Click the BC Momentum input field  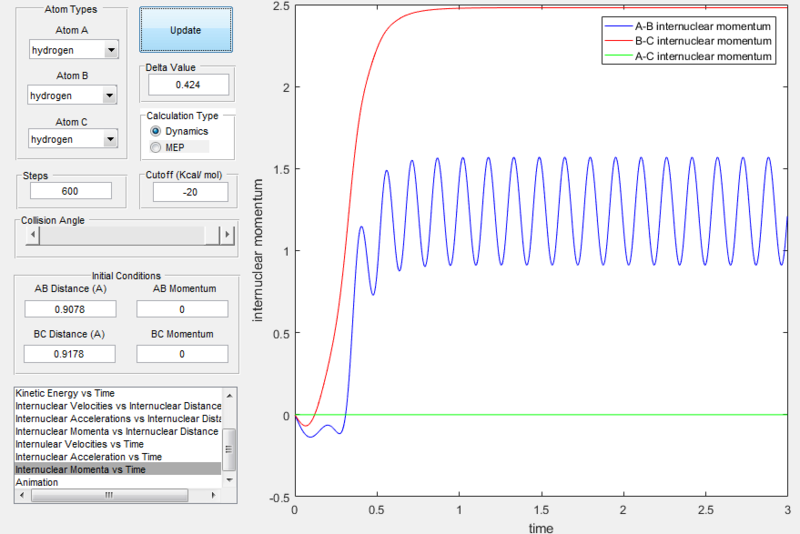(x=182, y=354)
